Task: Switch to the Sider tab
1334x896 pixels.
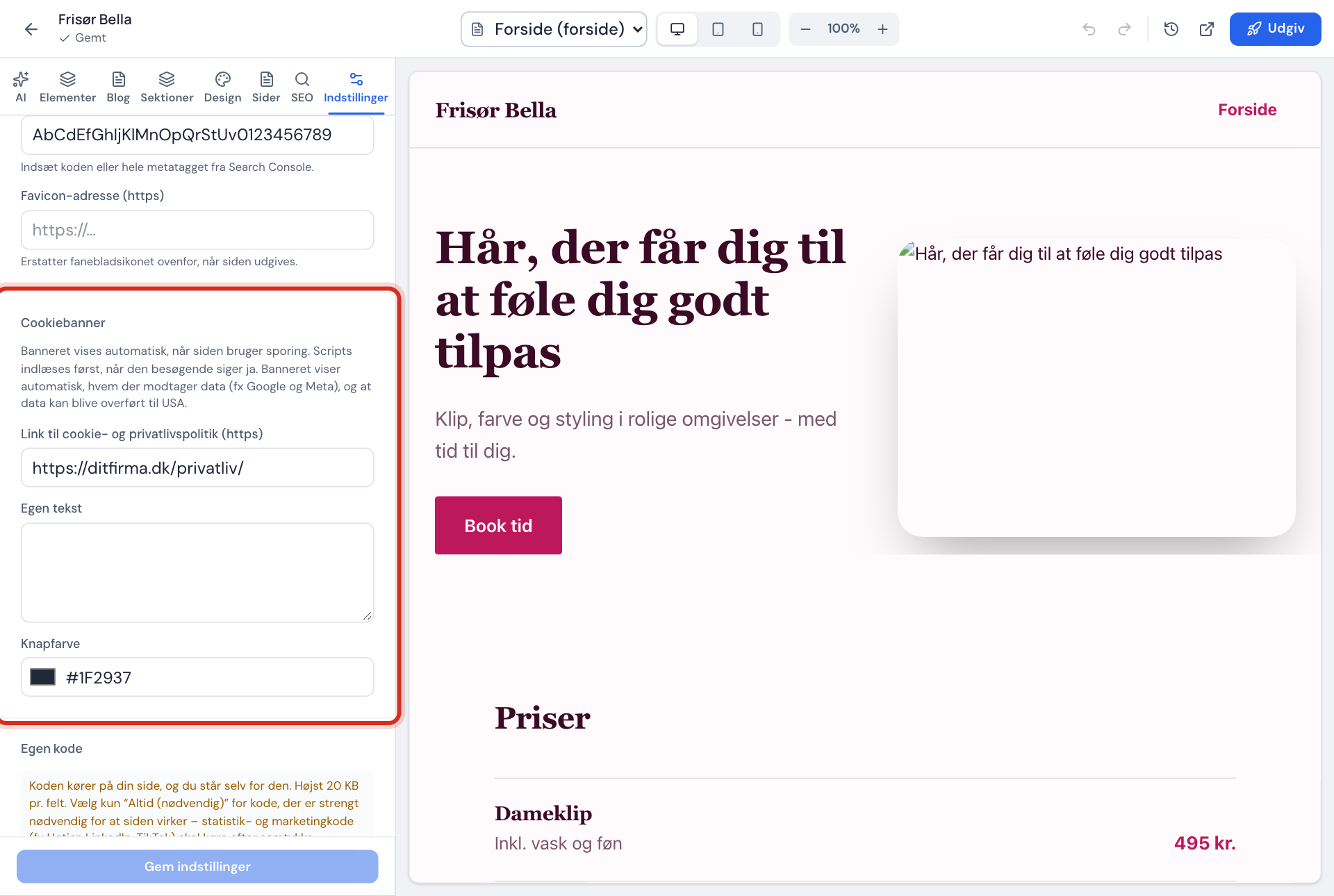Action: 266,87
